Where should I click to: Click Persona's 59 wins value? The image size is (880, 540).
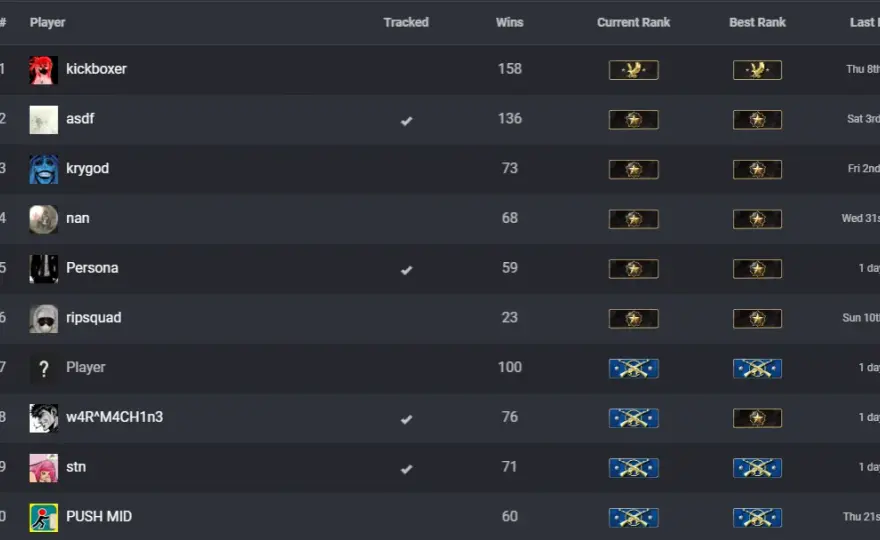(510, 268)
